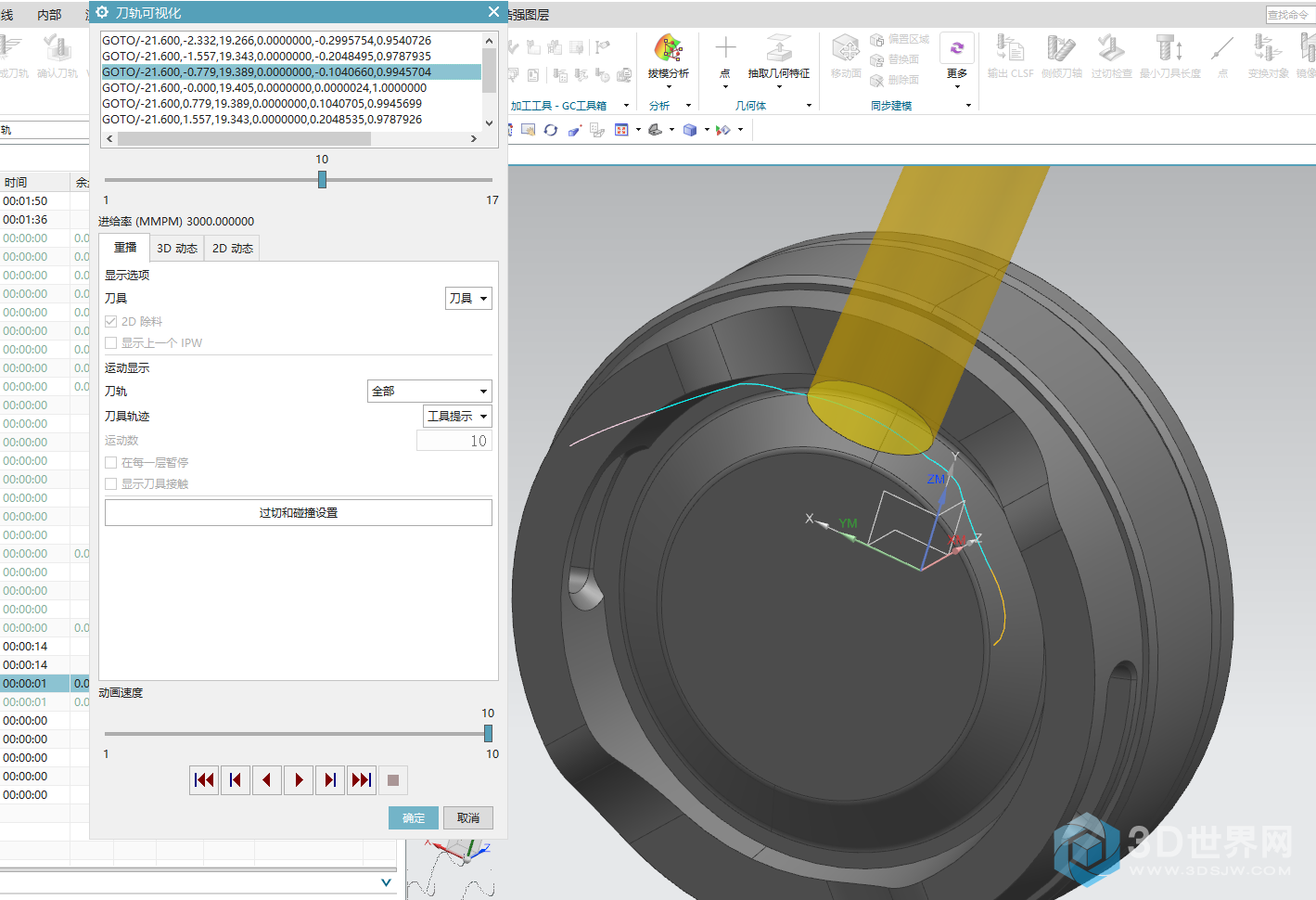This screenshot has height=900, width=1316.
Task: Select the 00:01:50 time row
Action: point(35,200)
